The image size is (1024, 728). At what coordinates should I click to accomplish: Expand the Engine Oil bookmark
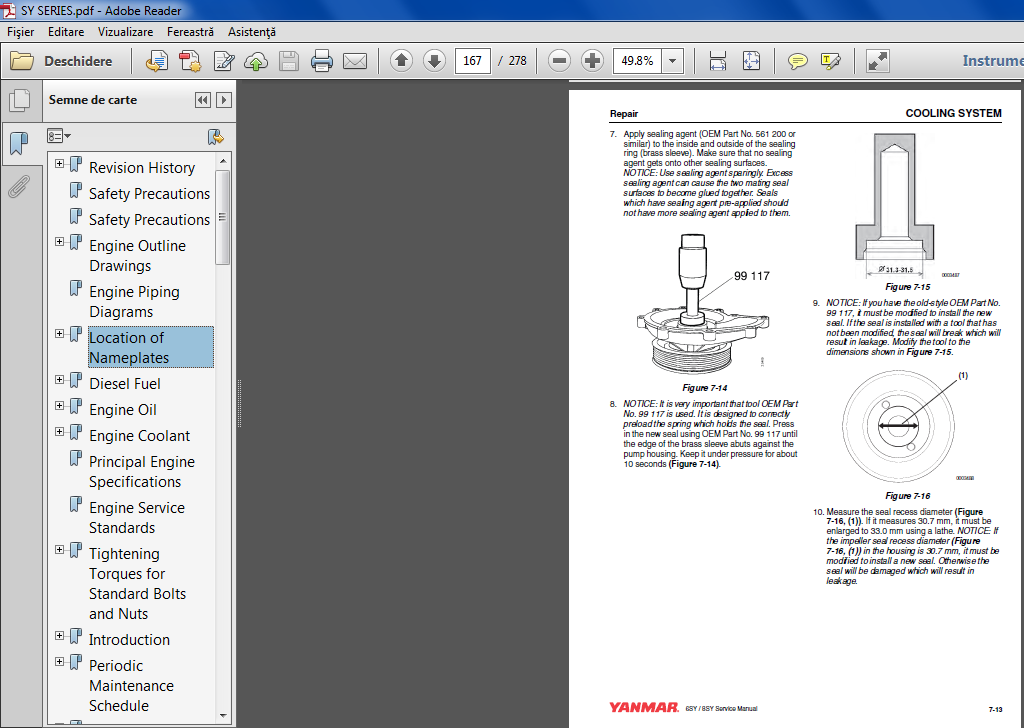pyautogui.click(x=59, y=405)
